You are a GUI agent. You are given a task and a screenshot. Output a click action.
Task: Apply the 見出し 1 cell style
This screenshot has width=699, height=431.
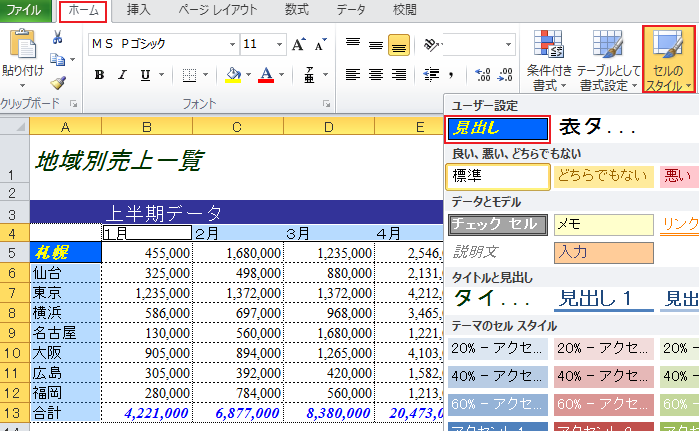click(594, 297)
